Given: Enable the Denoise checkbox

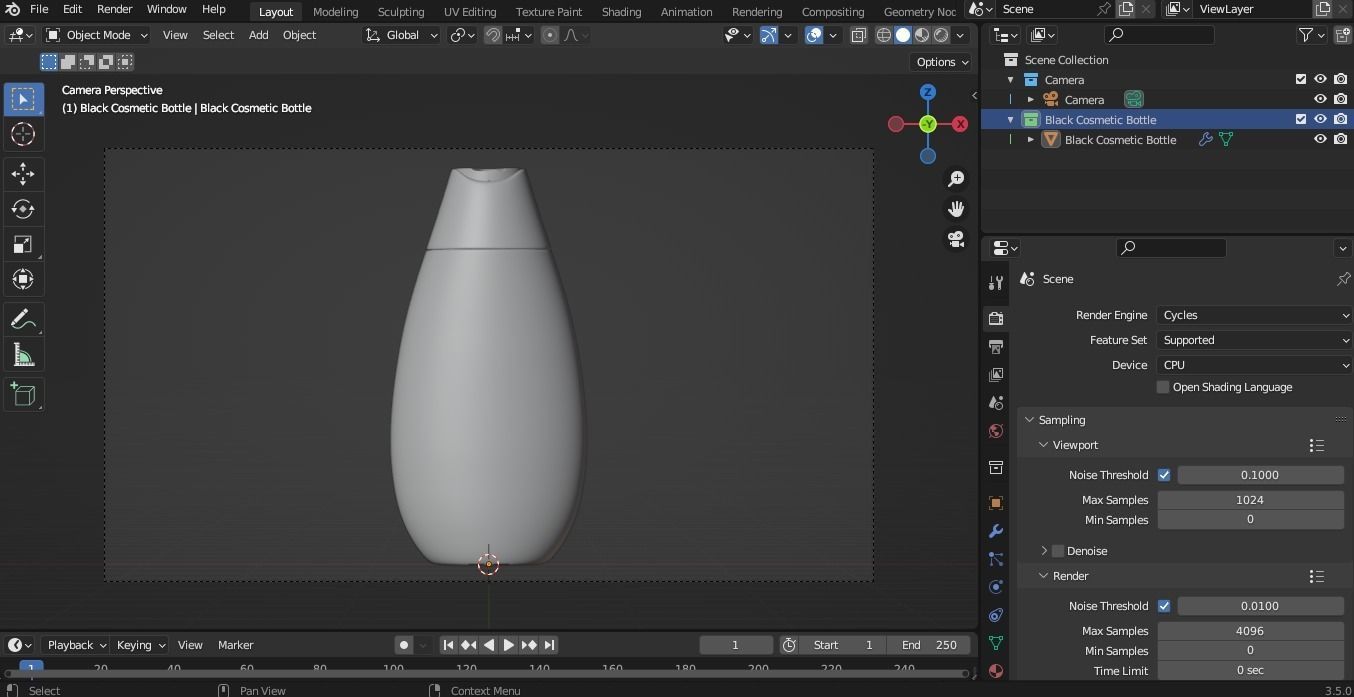Looking at the screenshot, I should pos(1058,551).
